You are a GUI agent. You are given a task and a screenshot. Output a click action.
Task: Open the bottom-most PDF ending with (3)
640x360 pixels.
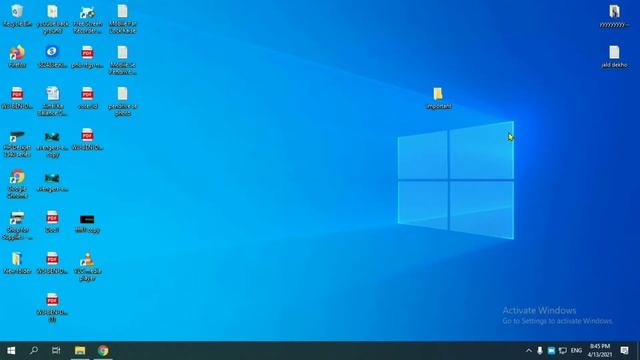(x=52, y=307)
